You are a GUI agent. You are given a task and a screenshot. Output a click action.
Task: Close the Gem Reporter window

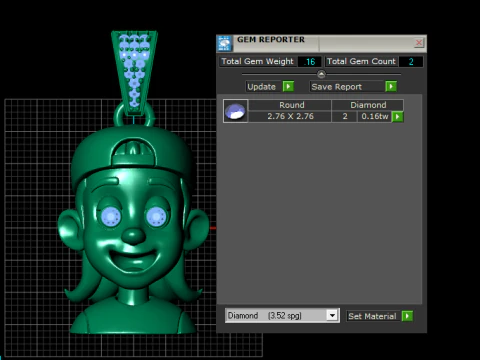tap(419, 43)
